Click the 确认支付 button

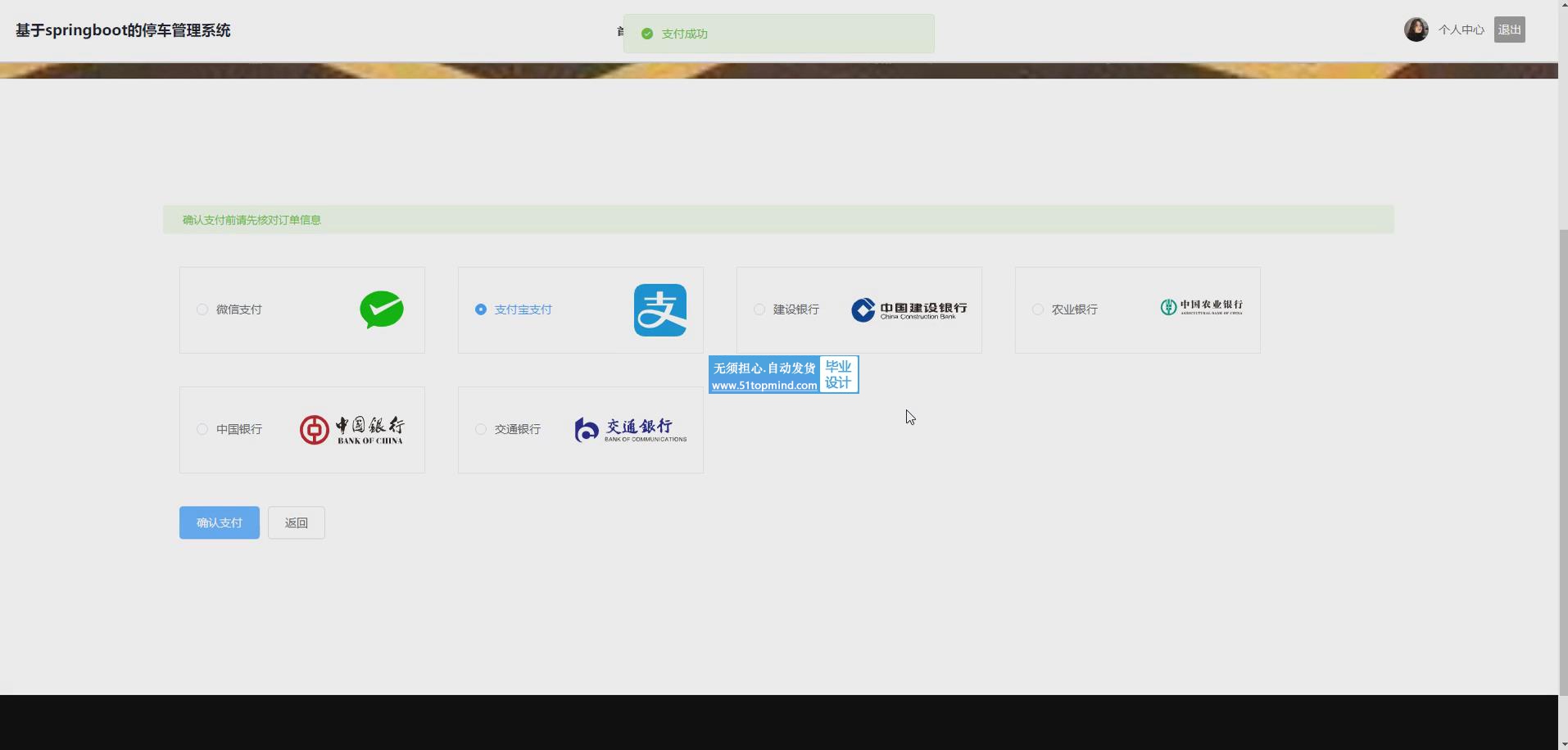point(220,522)
